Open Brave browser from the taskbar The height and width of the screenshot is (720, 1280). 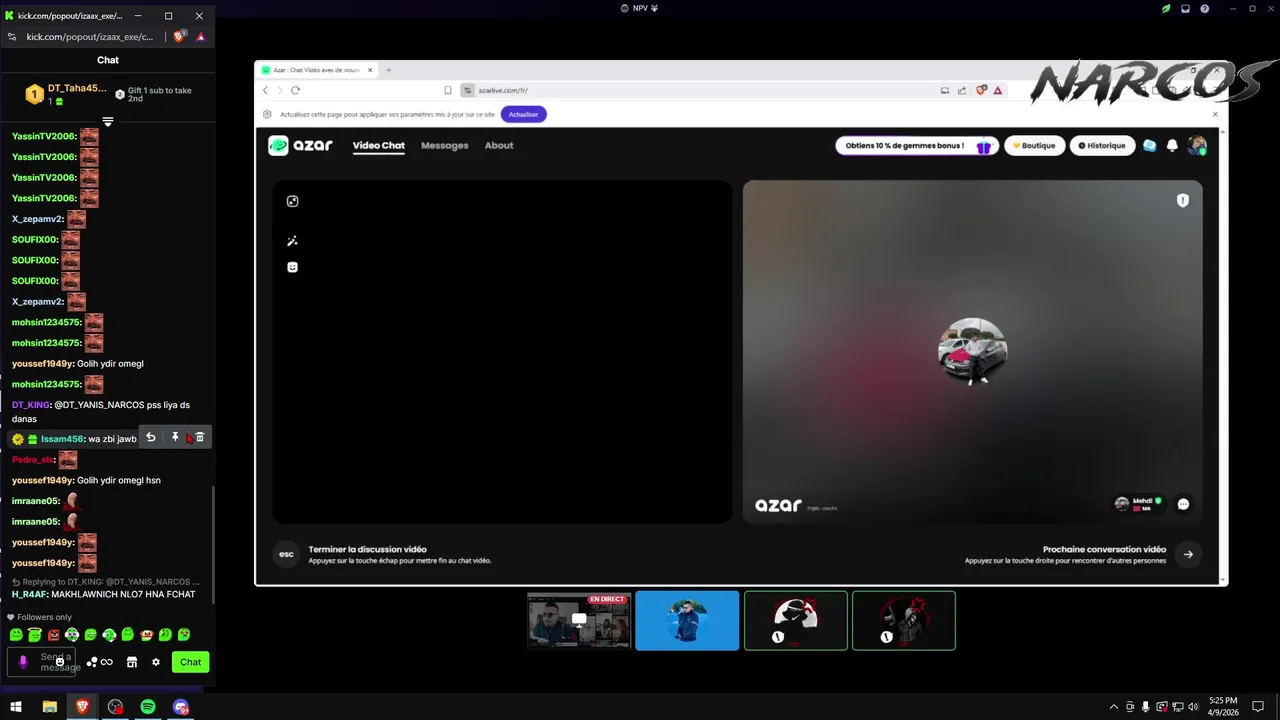coord(82,707)
